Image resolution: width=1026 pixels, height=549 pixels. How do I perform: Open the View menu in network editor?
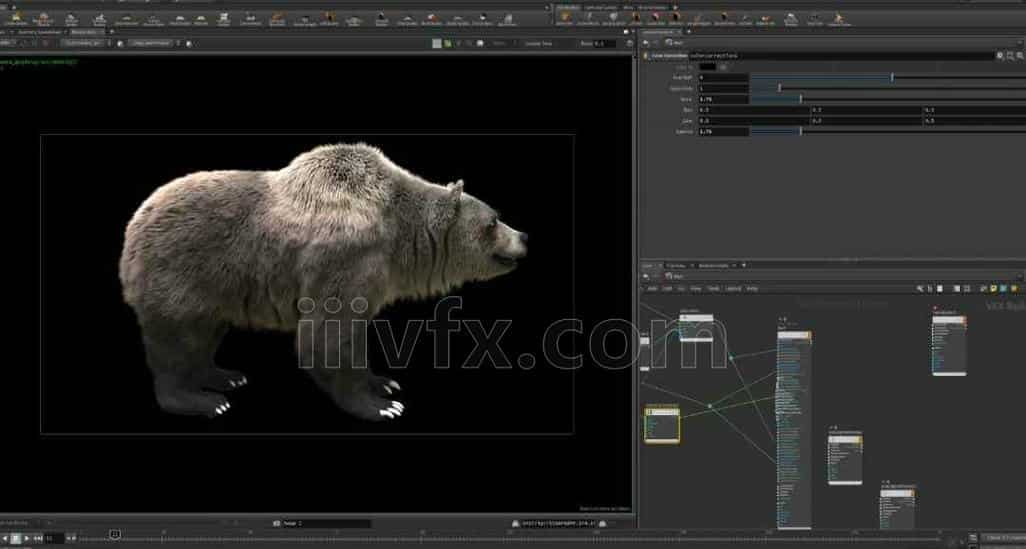click(696, 289)
